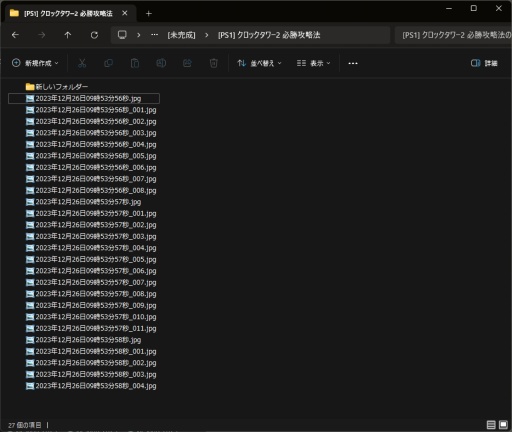Viewport: 512px width, 432px height.
Task: Click the Paste clipboard icon
Action: click(135, 63)
